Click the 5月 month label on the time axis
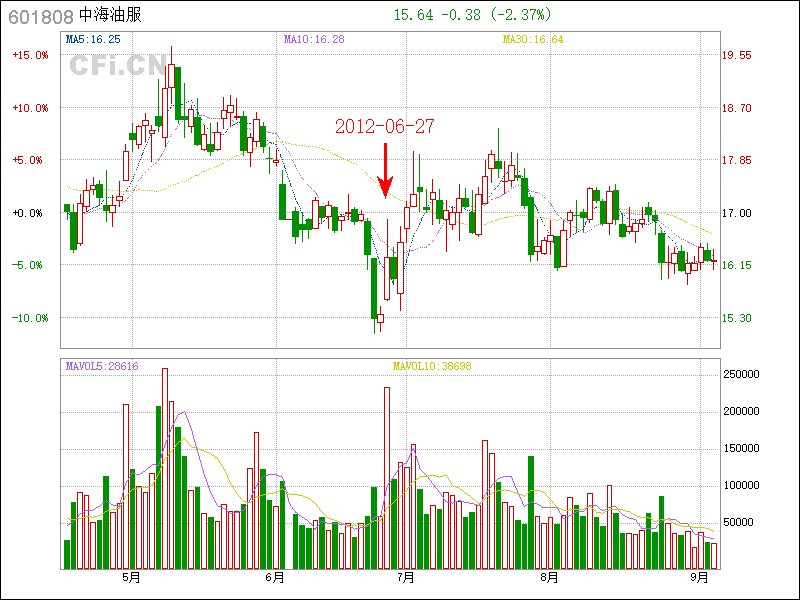This screenshot has width=800, height=600. tap(131, 577)
